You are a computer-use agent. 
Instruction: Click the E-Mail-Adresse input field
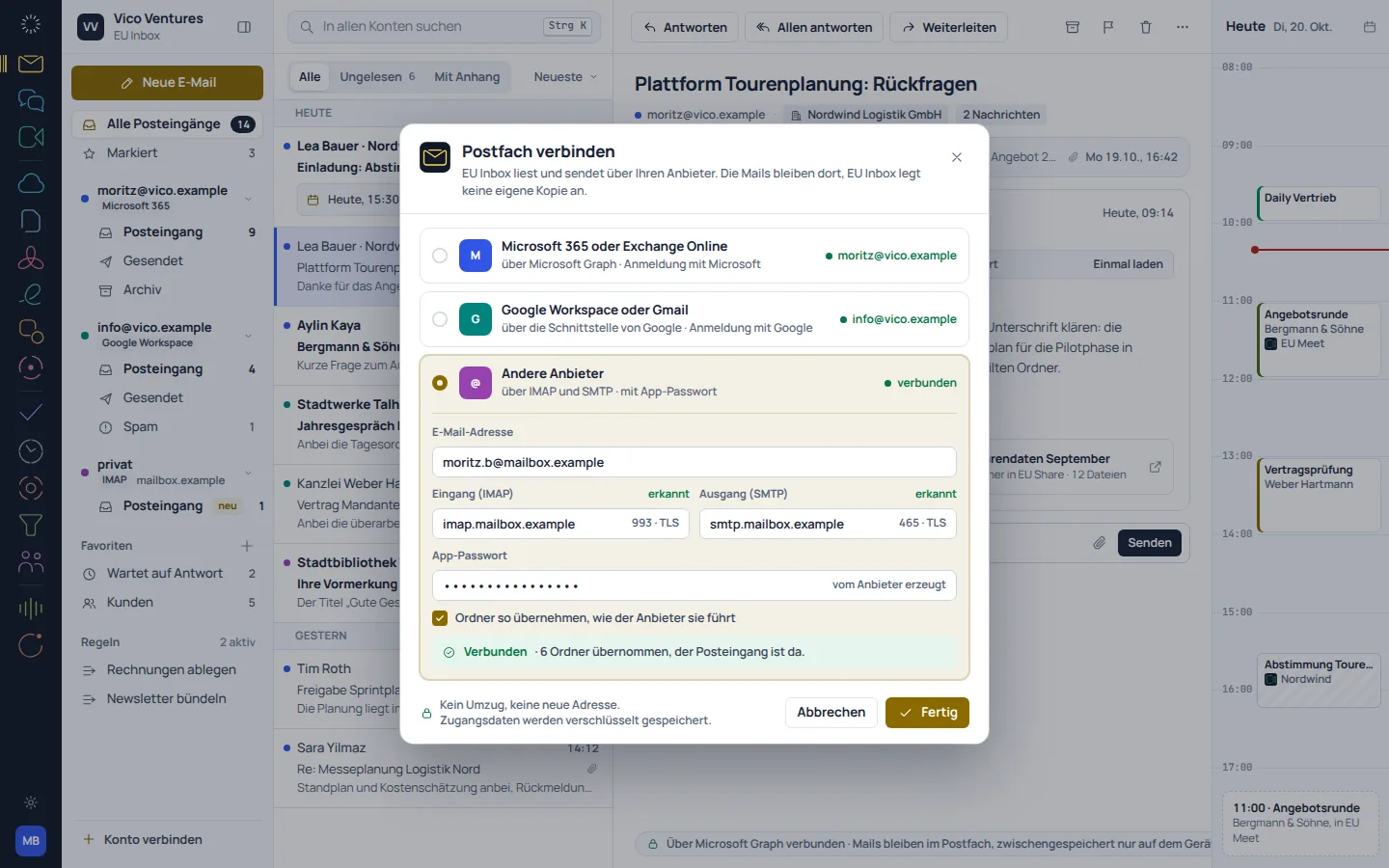pyautogui.click(x=694, y=462)
